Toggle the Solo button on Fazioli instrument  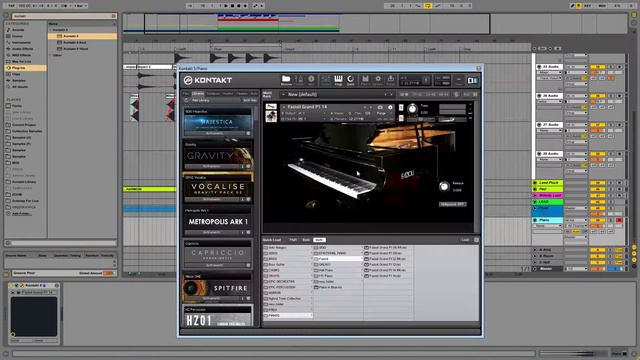click(x=401, y=107)
